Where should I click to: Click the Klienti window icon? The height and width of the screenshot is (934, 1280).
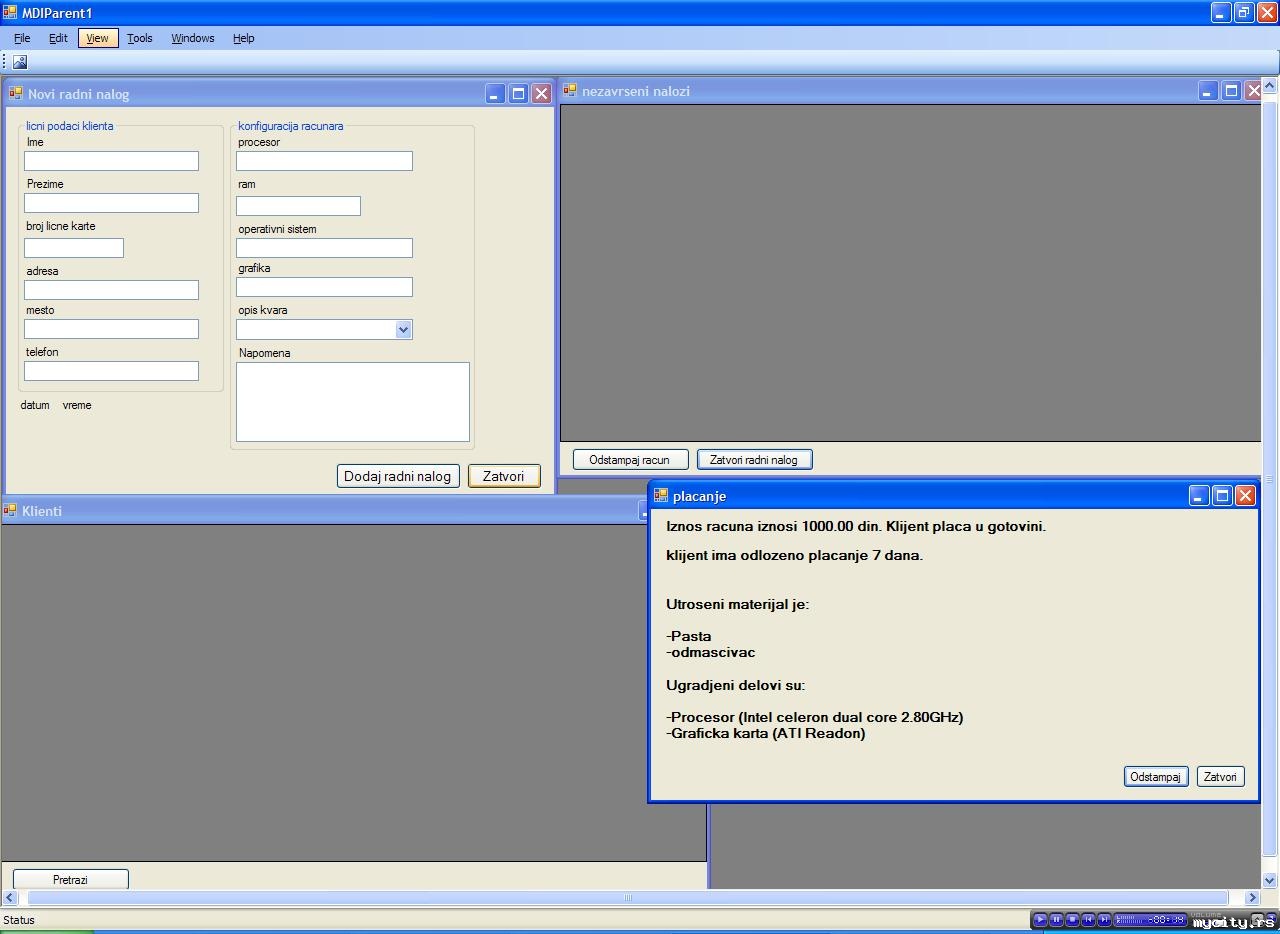tap(10, 510)
